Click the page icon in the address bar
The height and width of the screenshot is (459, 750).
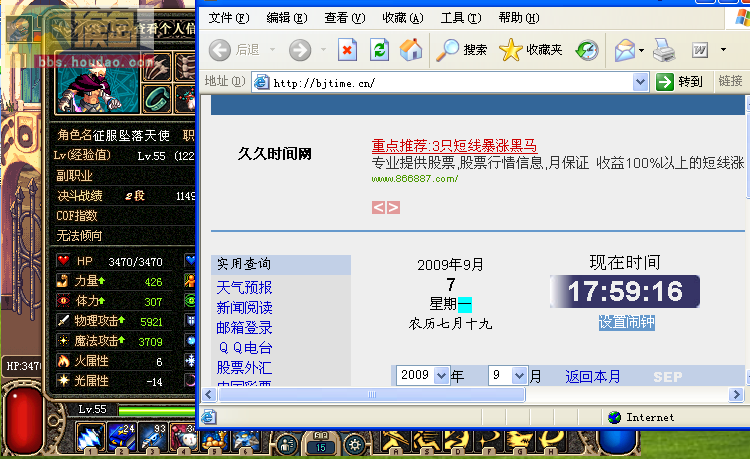coord(262,82)
